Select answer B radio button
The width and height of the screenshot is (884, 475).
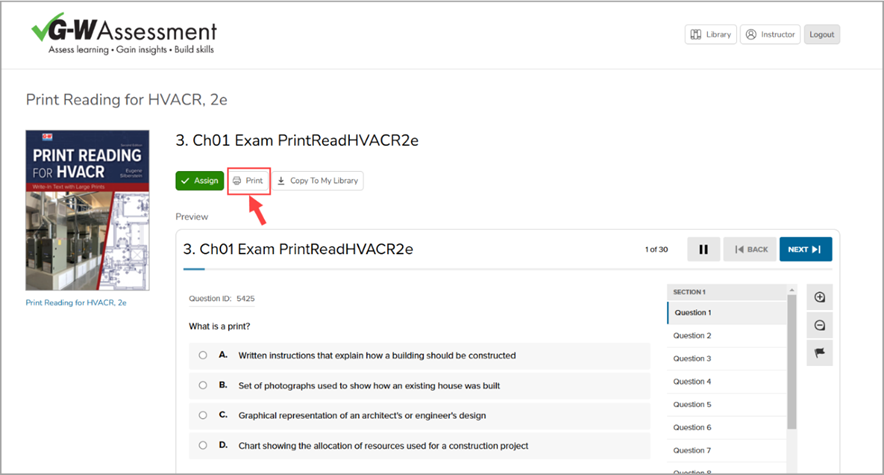203,385
